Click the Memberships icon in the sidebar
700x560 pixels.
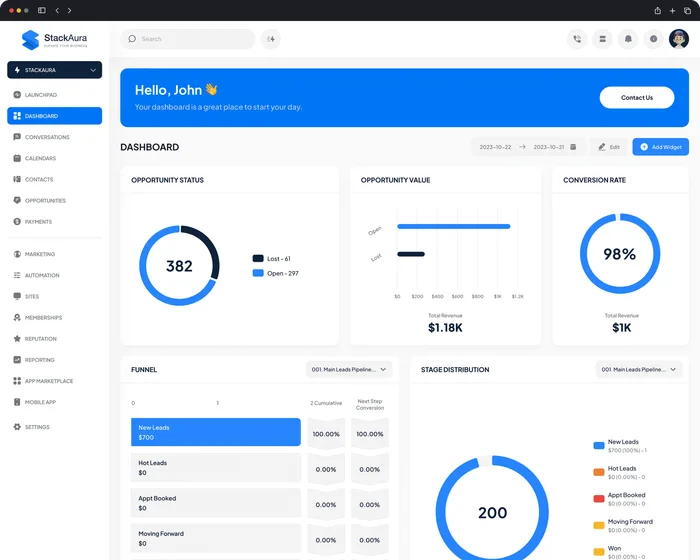[17, 318]
